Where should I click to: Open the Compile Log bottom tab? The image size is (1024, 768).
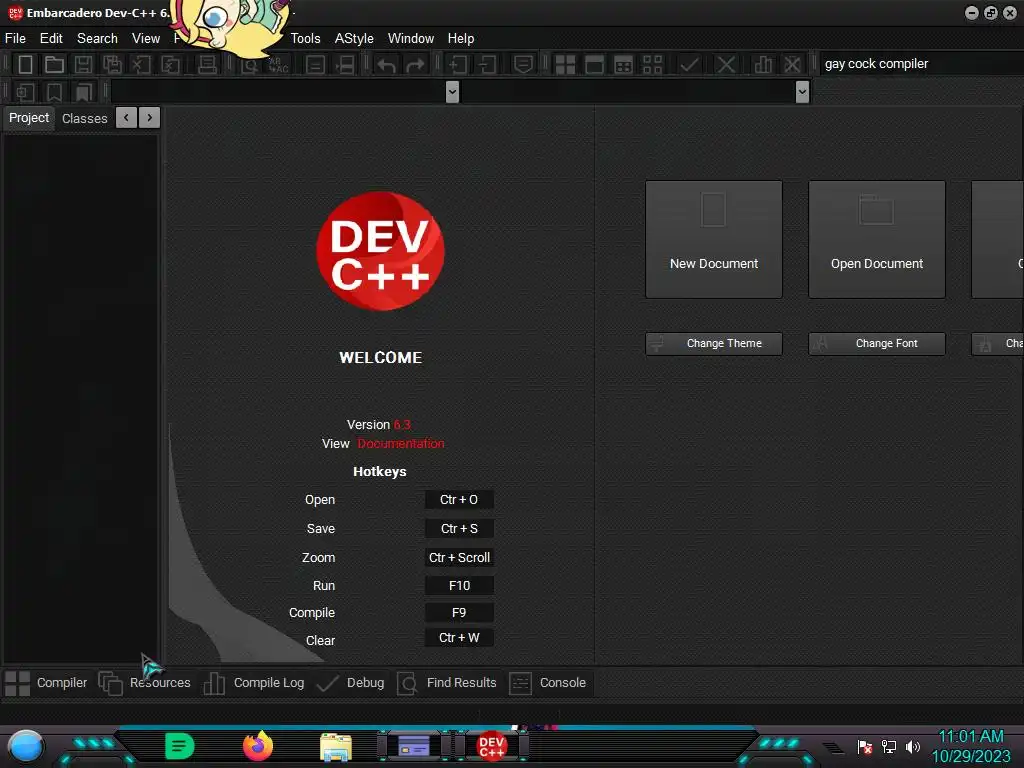coord(253,683)
